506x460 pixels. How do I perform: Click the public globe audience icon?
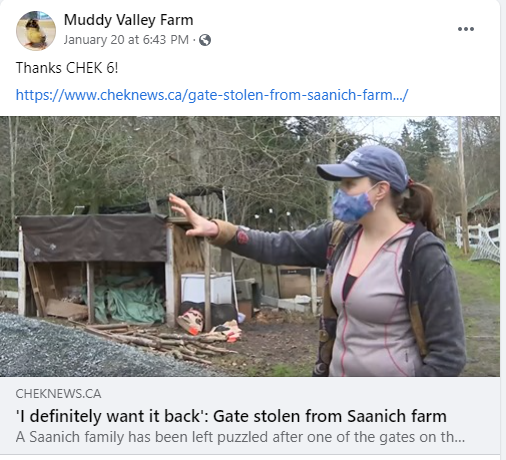point(205,40)
